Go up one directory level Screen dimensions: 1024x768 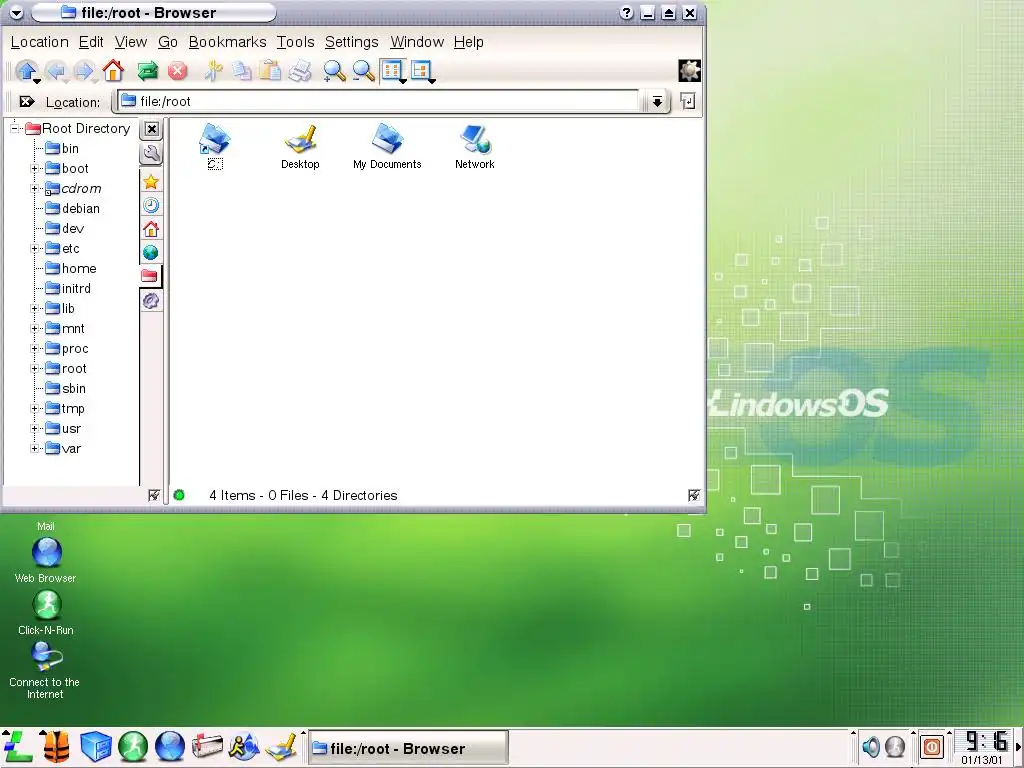[x=27, y=71]
